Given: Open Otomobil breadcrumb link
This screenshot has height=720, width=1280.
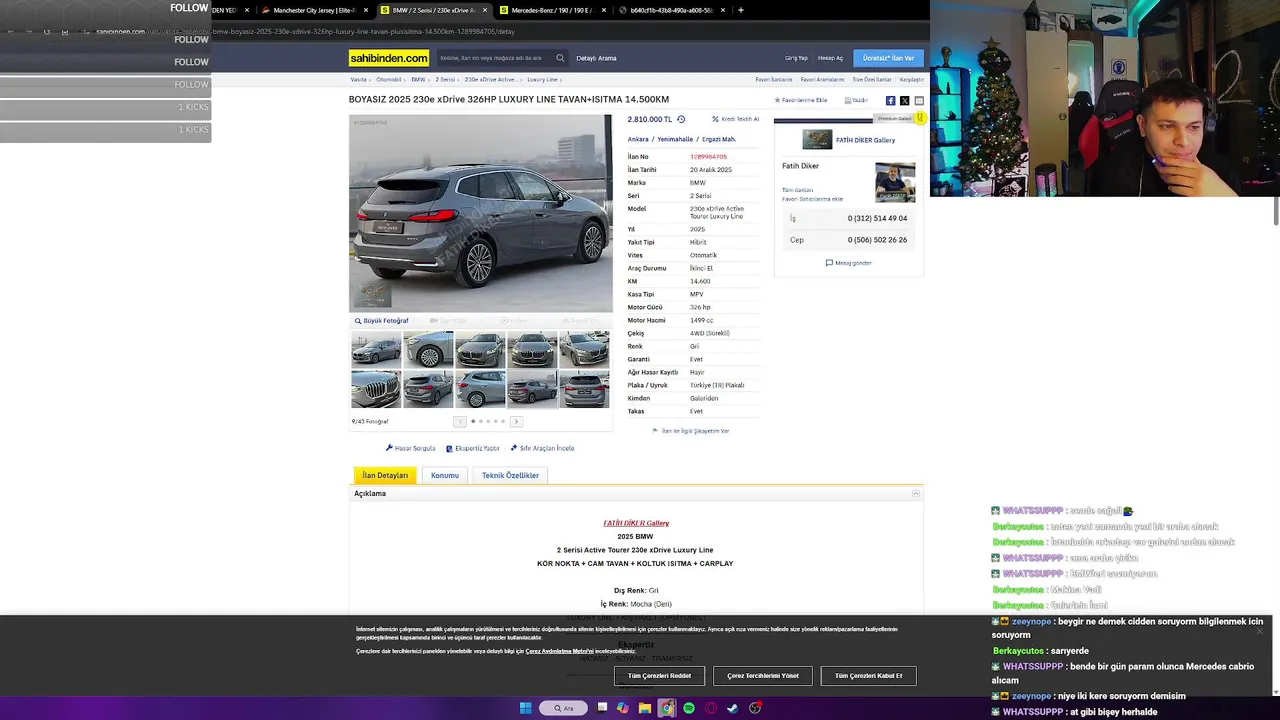Looking at the screenshot, I should (x=388, y=79).
